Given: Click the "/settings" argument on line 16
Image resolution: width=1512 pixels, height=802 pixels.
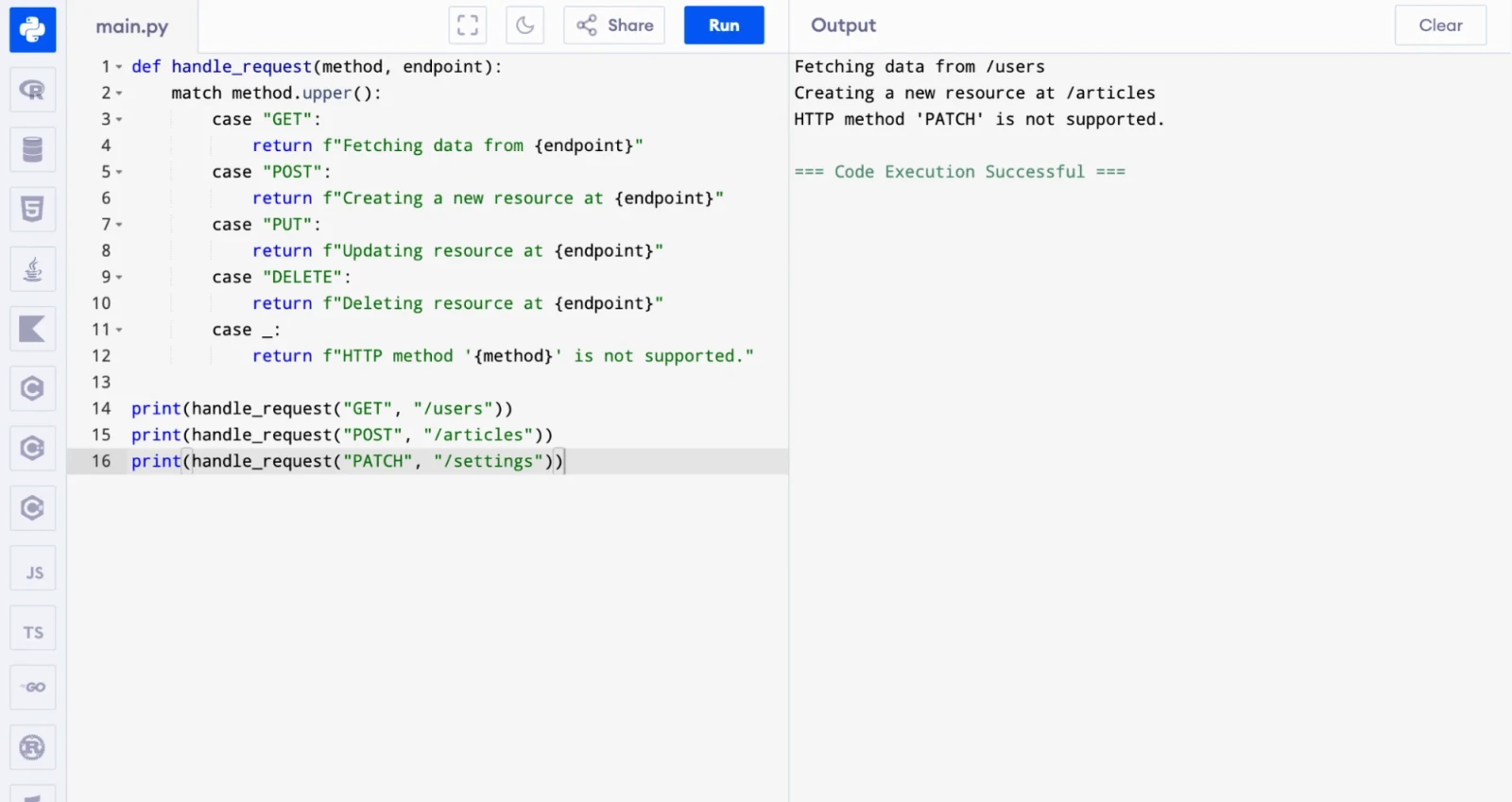Looking at the screenshot, I should coord(489,461).
